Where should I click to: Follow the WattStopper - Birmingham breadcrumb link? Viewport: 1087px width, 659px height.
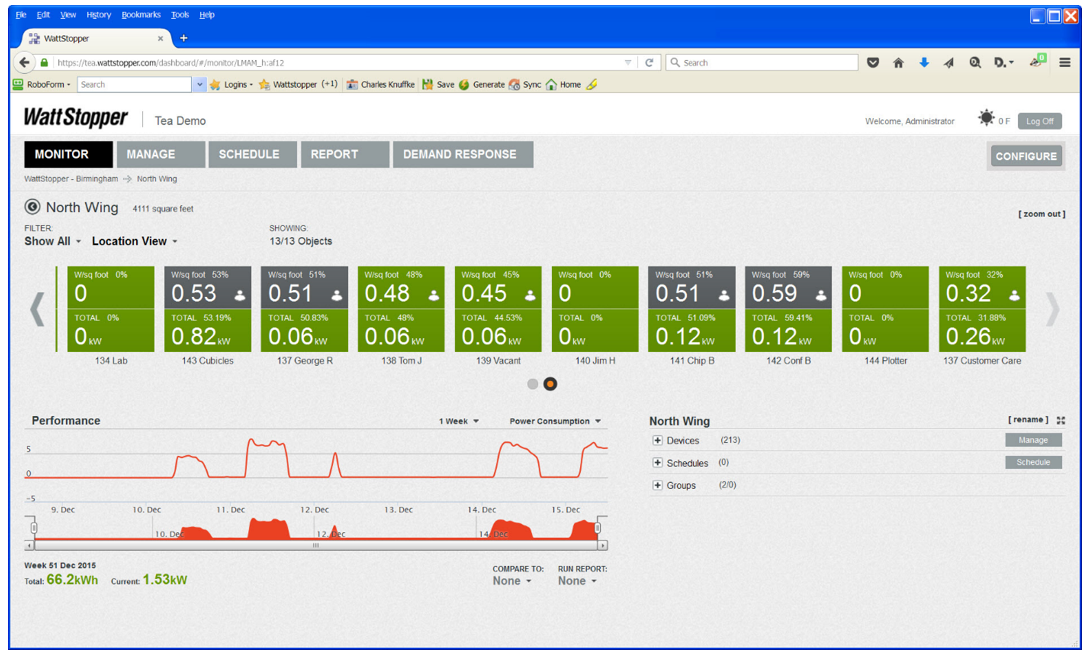(71, 179)
